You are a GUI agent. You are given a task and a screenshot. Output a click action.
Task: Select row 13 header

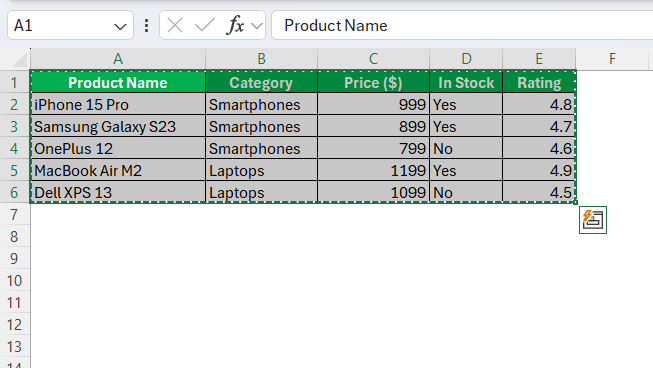(15, 347)
